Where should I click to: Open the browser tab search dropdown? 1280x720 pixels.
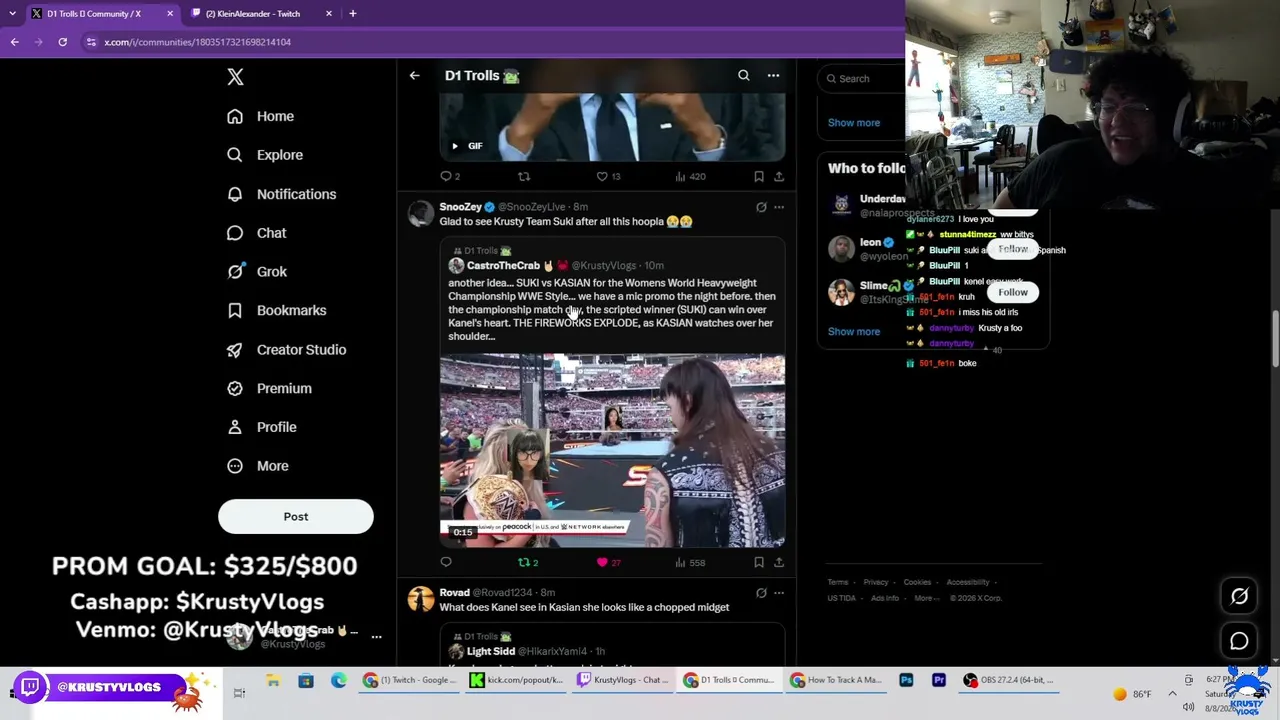(12, 14)
